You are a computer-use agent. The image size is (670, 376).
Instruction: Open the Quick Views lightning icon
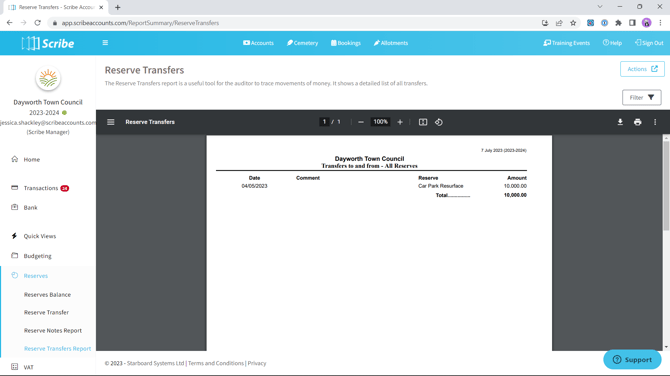15,236
